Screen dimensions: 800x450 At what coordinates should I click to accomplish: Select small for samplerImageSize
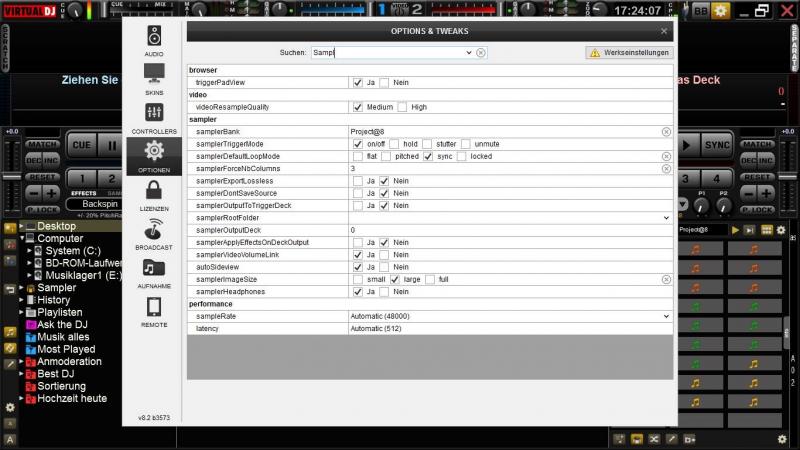tap(358, 279)
